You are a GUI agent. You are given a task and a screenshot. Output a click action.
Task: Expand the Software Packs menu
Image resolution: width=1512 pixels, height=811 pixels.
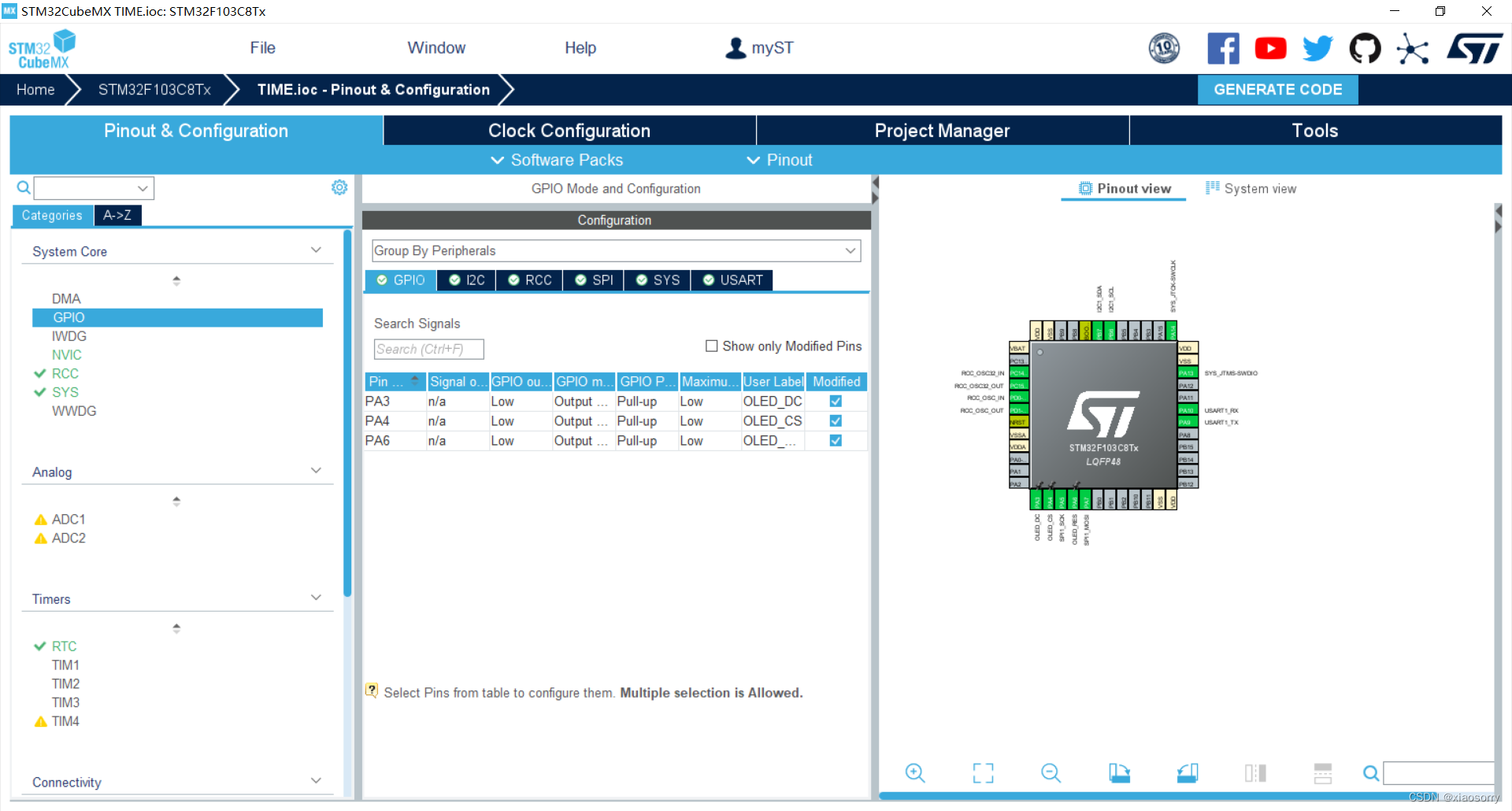click(558, 160)
